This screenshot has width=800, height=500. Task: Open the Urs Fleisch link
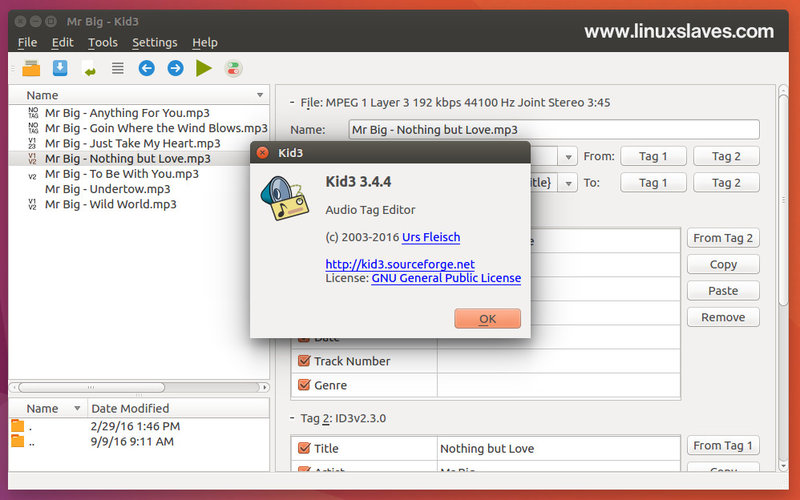pyautogui.click(x=431, y=237)
